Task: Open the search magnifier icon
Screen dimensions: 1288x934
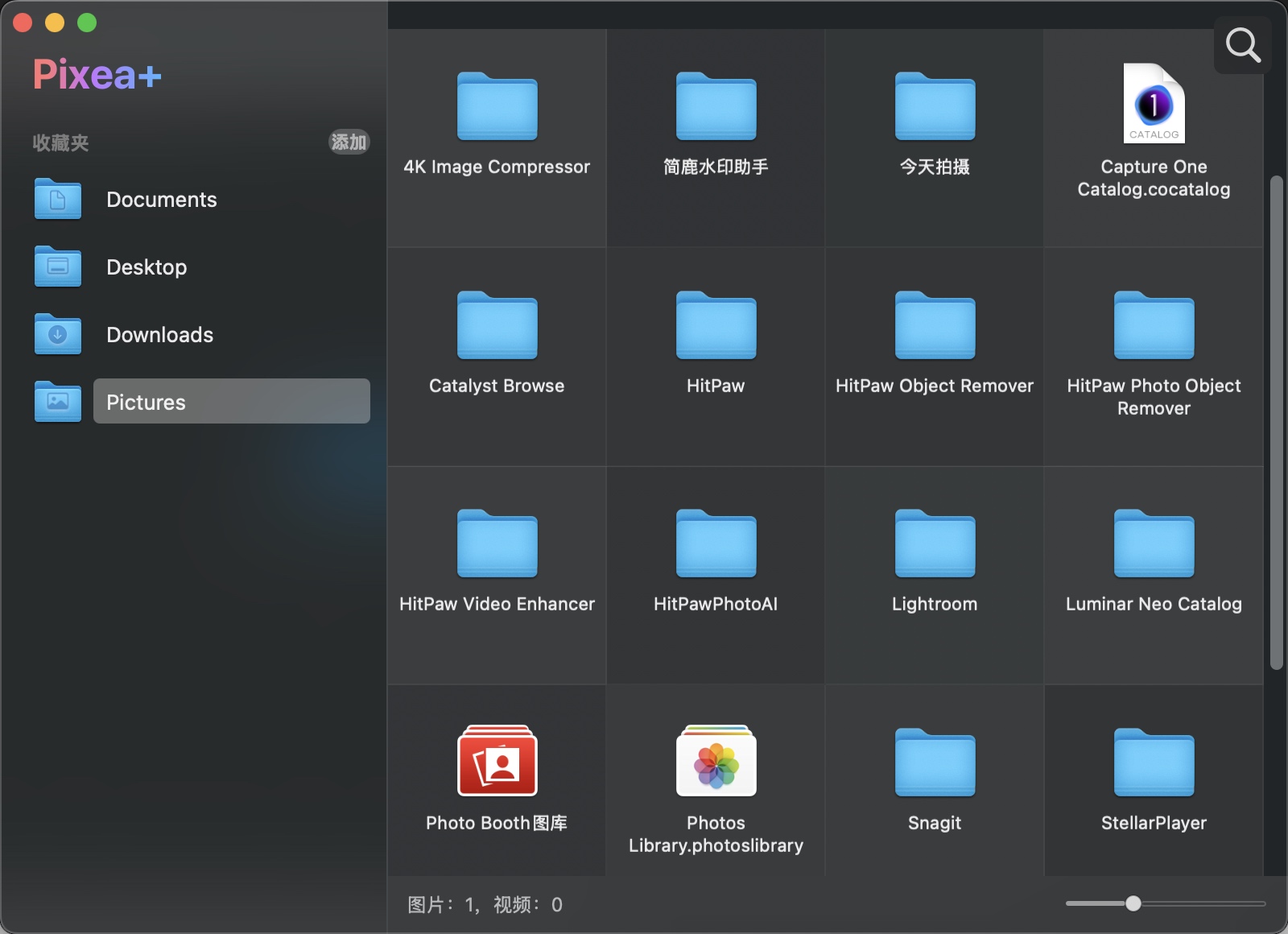Action: (1243, 45)
